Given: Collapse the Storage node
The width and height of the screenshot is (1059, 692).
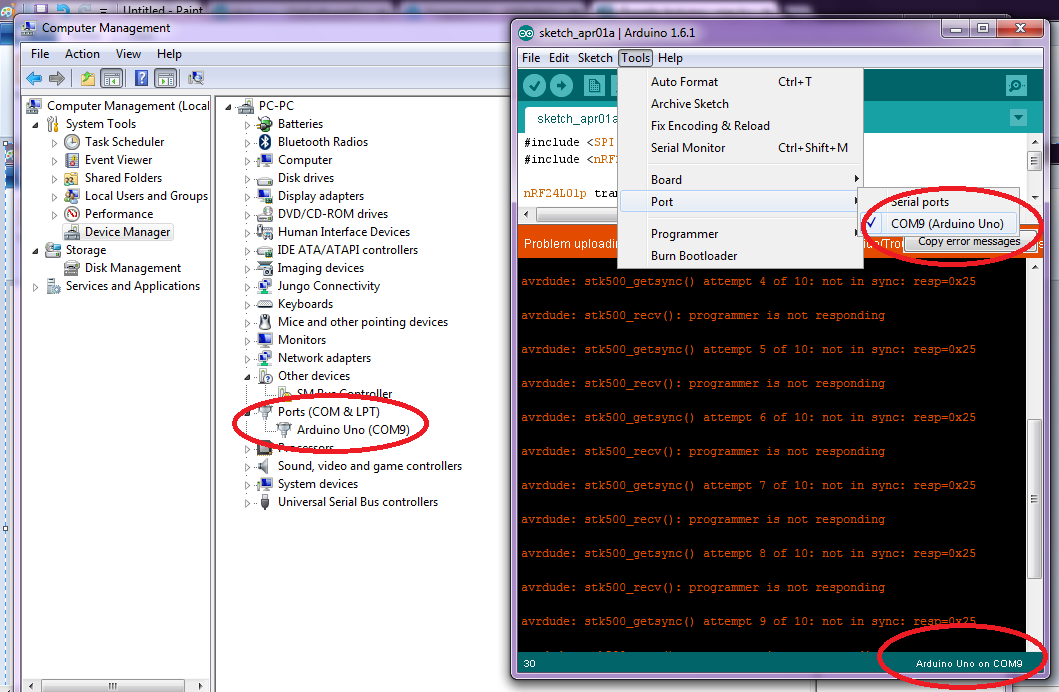Looking at the screenshot, I should (x=35, y=250).
